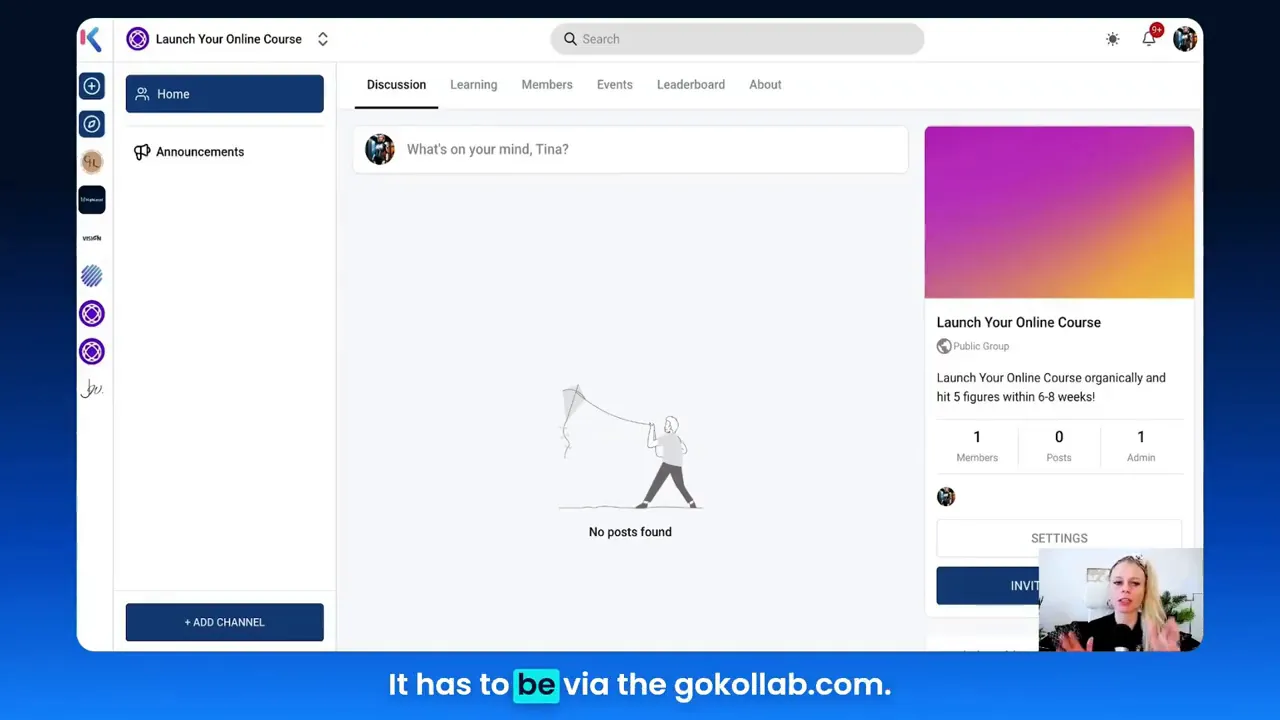Switch to the Events tab
The image size is (1280, 720).
tap(615, 85)
